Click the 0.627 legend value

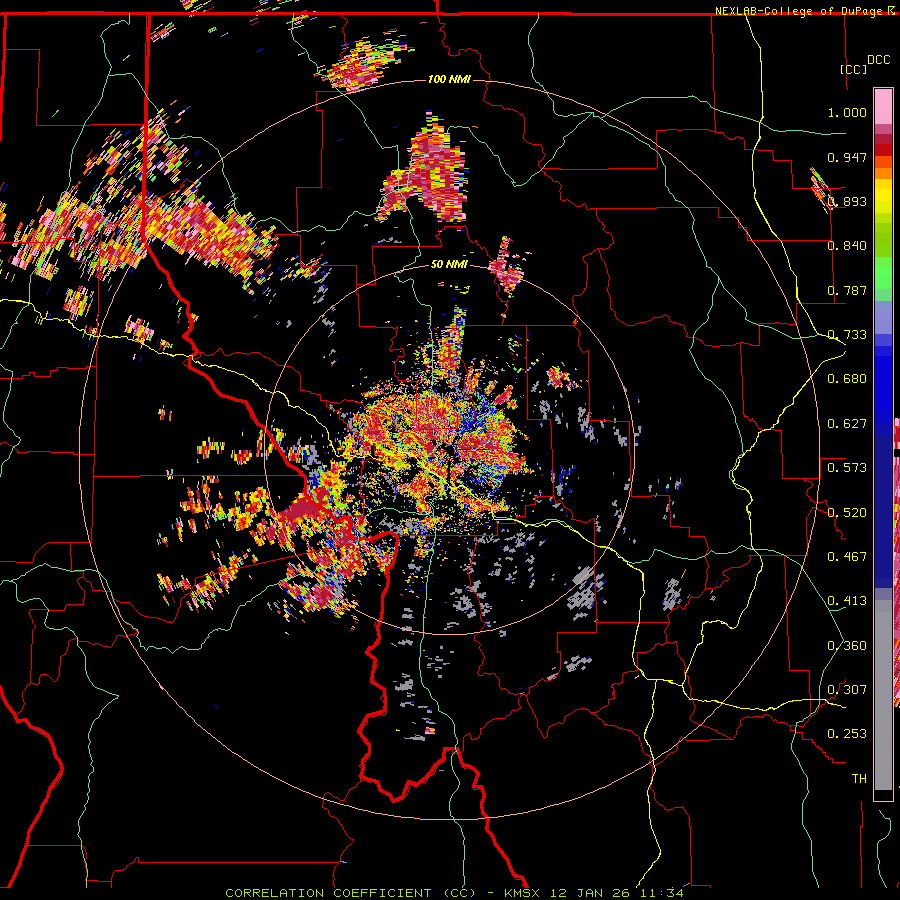coord(847,424)
